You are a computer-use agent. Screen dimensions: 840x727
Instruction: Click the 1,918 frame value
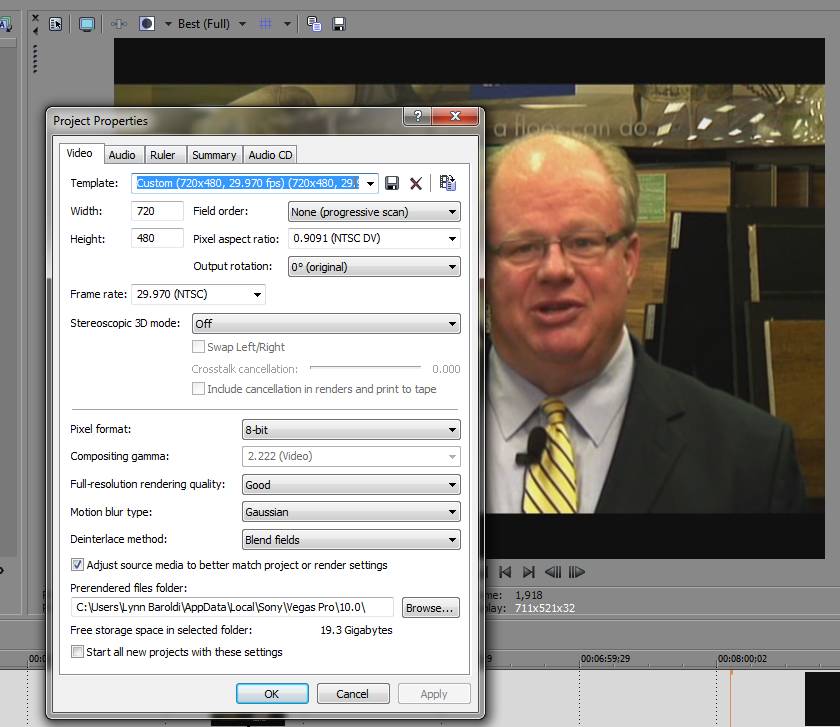click(x=529, y=595)
